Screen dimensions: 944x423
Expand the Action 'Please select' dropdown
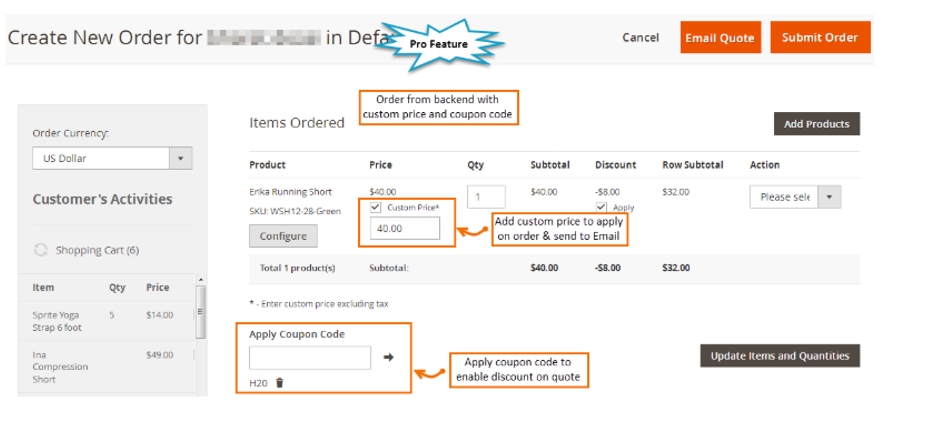coord(795,197)
